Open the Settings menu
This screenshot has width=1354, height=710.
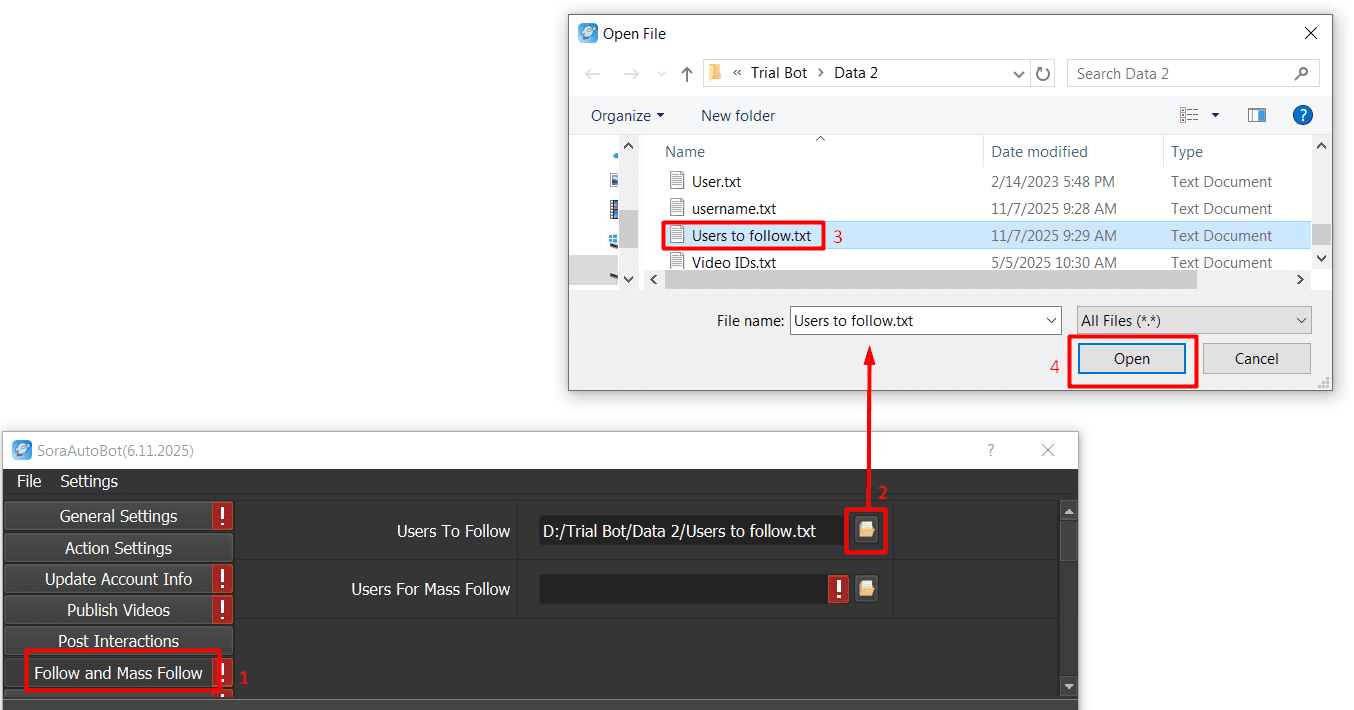pos(89,481)
